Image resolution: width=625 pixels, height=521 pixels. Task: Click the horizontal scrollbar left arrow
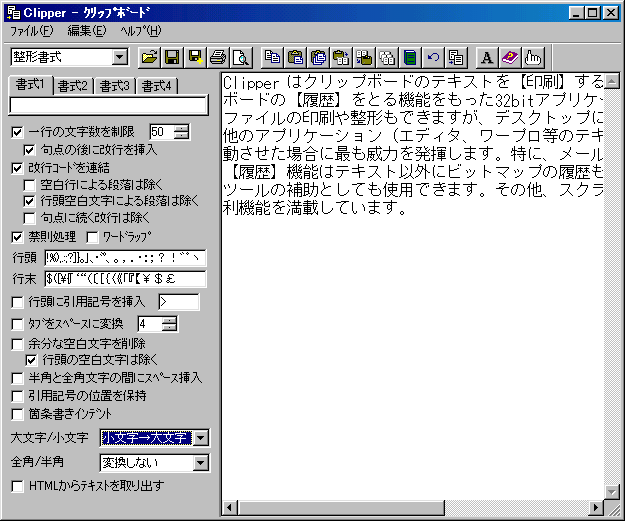230,508
